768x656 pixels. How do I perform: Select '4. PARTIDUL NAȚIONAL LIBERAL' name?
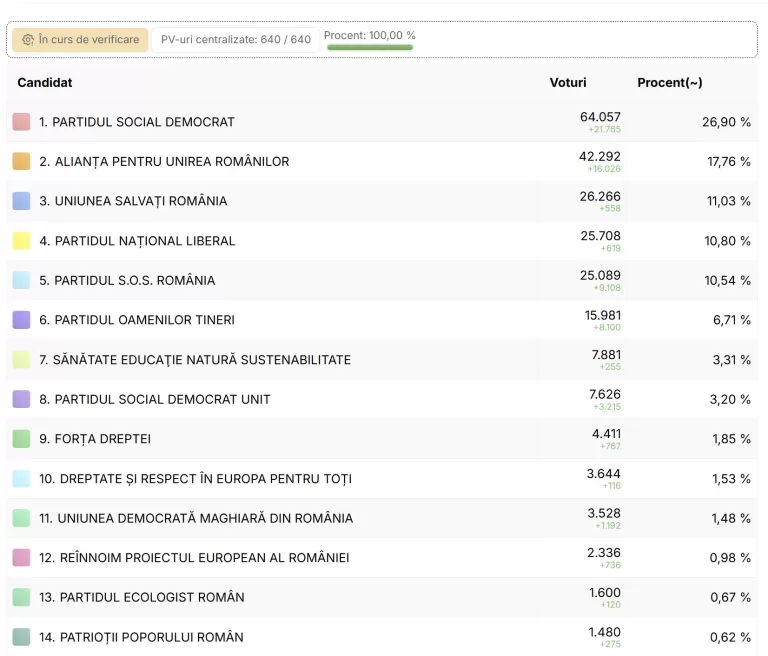137,241
